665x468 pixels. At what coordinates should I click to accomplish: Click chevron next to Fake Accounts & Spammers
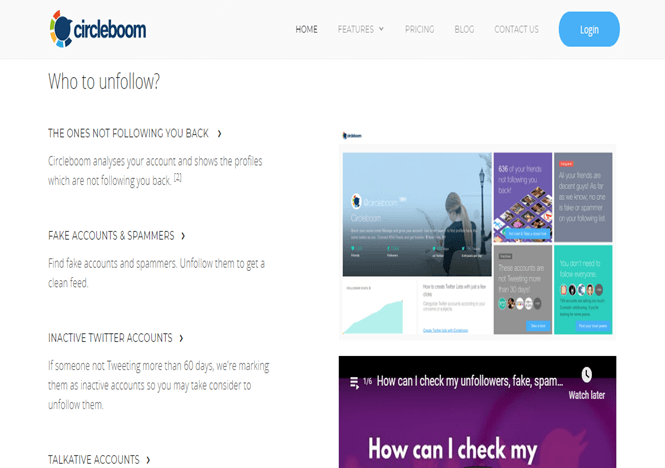pyautogui.click(x=183, y=236)
